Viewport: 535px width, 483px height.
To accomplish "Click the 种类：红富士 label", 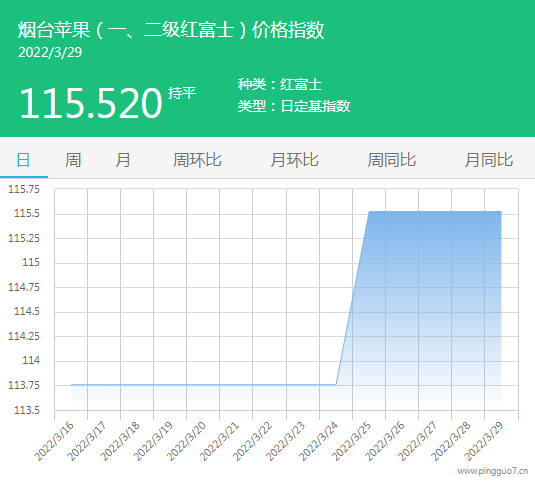I will [280, 84].
